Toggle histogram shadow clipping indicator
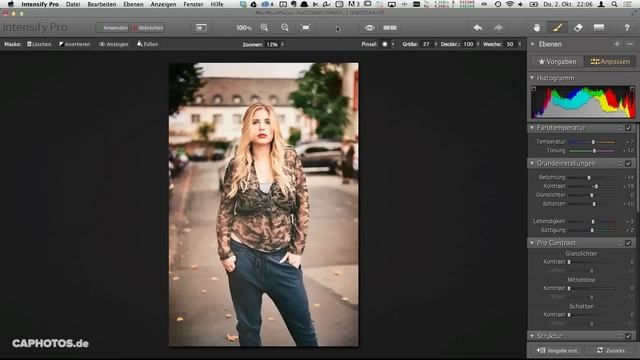This screenshot has height=360, width=640. tap(534, 89)
